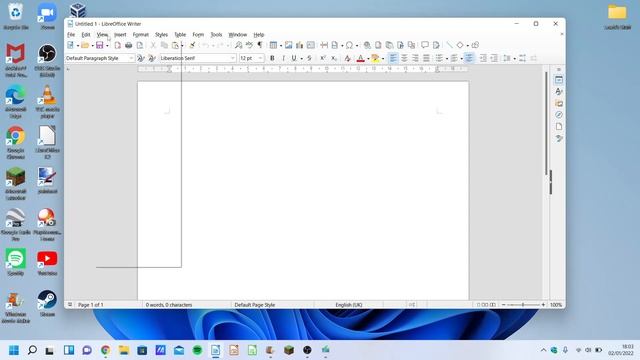
Task: Select Justified paragraph alignment
Action: pyautogui.click(x=426, y=58)
